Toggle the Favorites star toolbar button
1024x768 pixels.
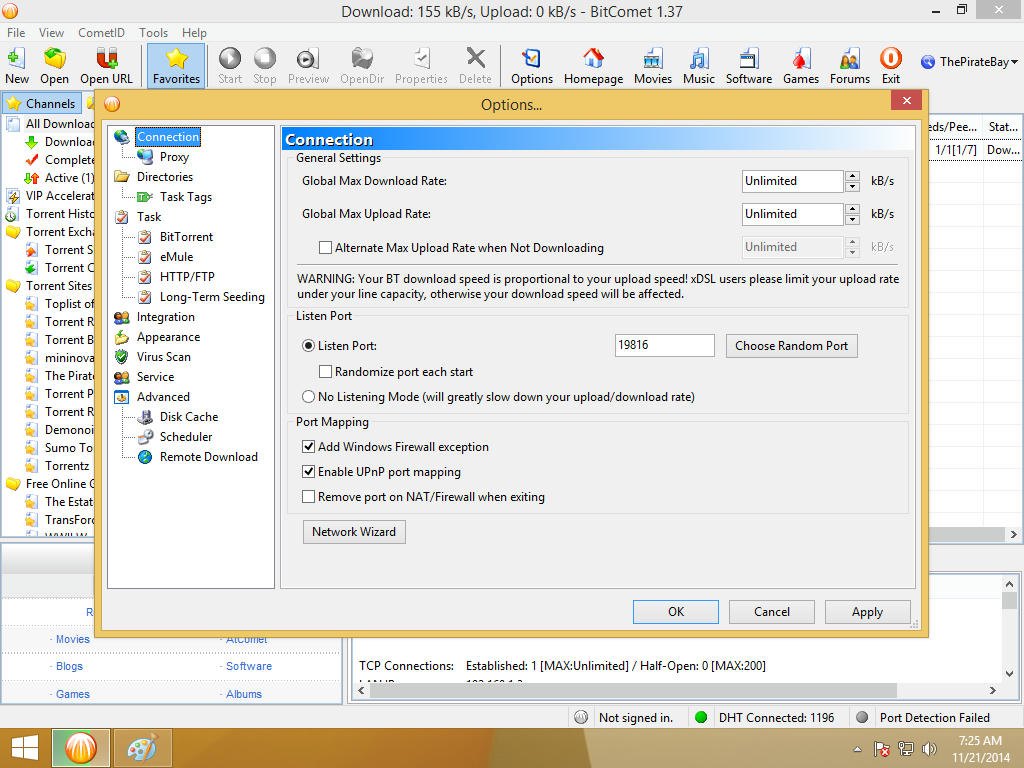click(176, 66)
